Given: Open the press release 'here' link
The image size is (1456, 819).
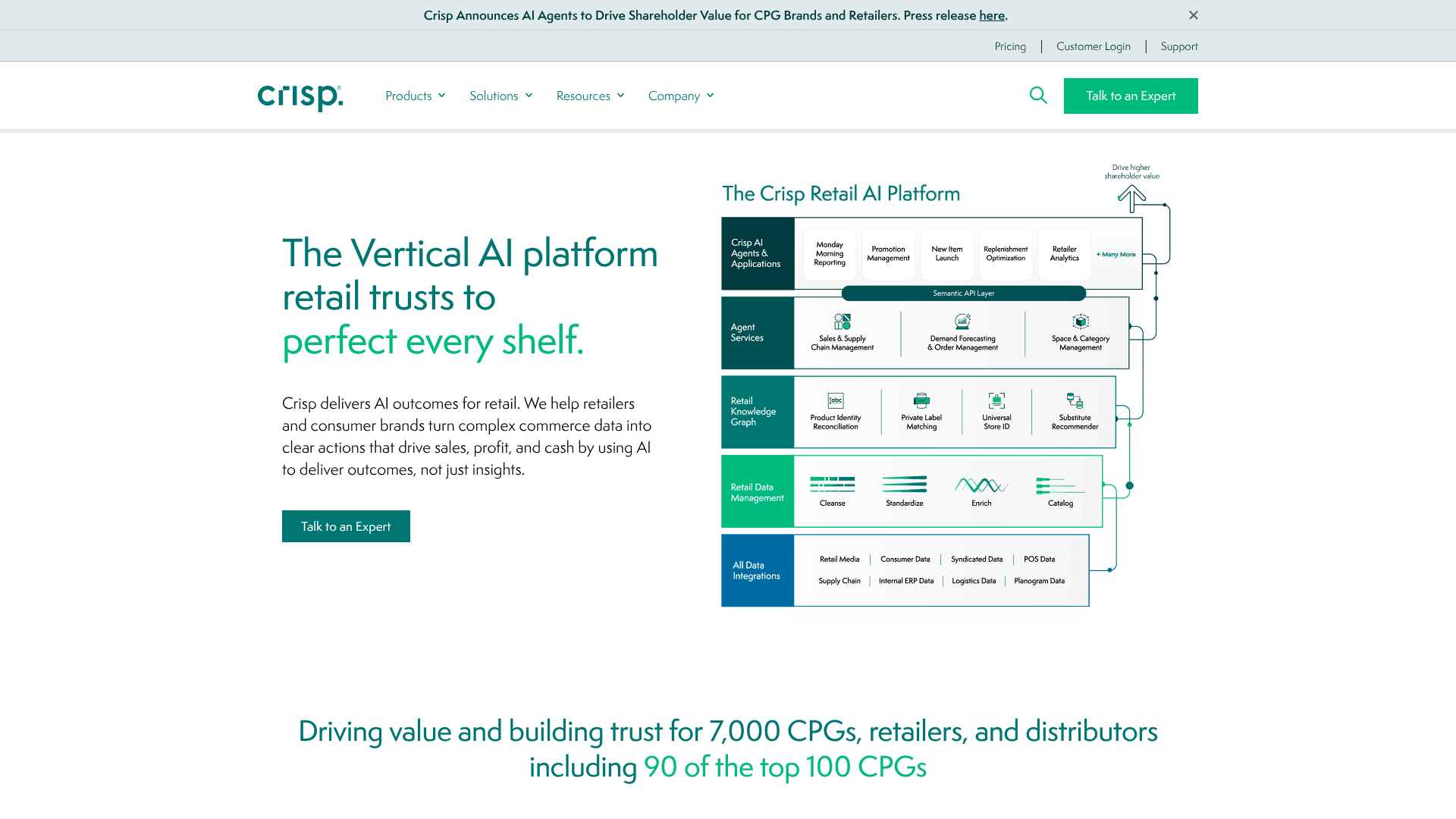Looking at the screenshot, I should pyautogui.click(x=991, y=15).
